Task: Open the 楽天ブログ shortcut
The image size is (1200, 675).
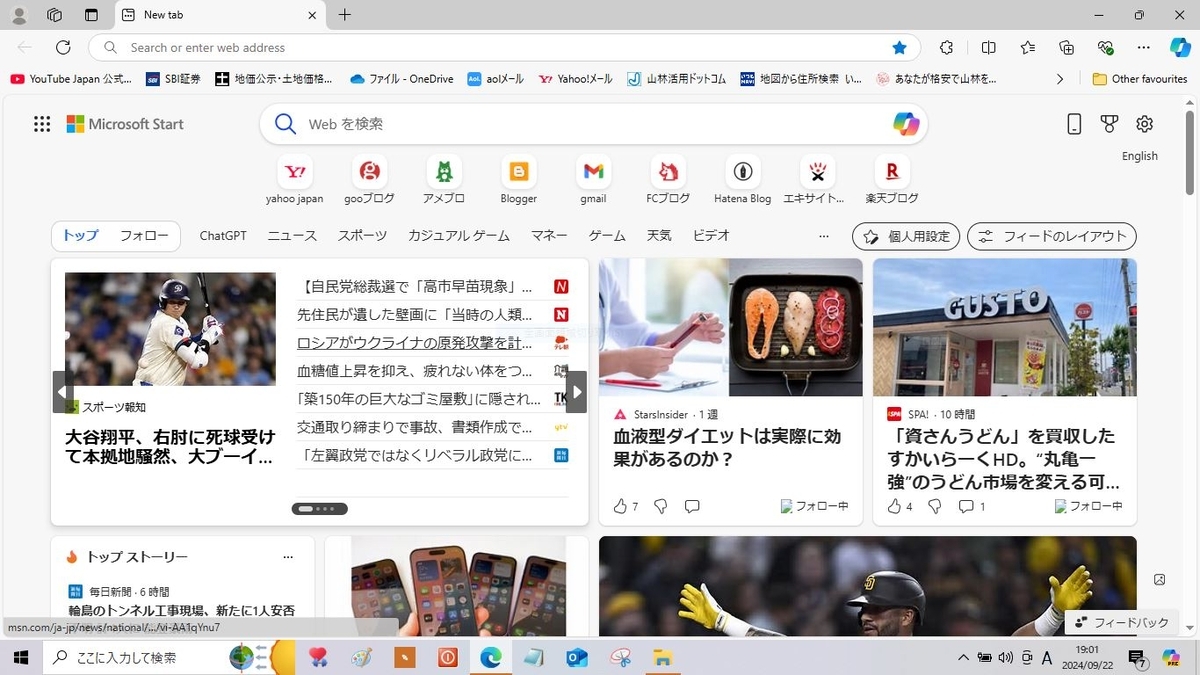Action: [x=892, y=180]
